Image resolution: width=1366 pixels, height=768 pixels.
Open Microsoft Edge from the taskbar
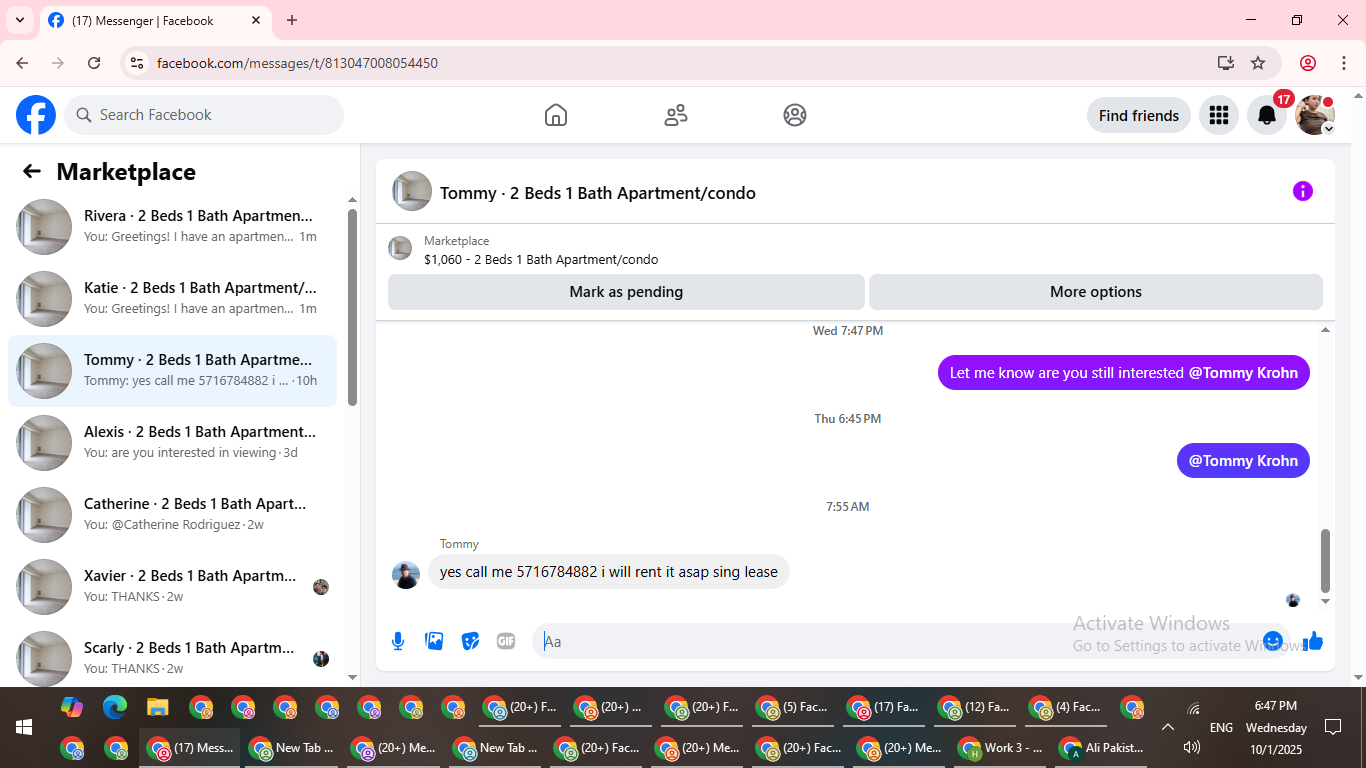(115, 707)
